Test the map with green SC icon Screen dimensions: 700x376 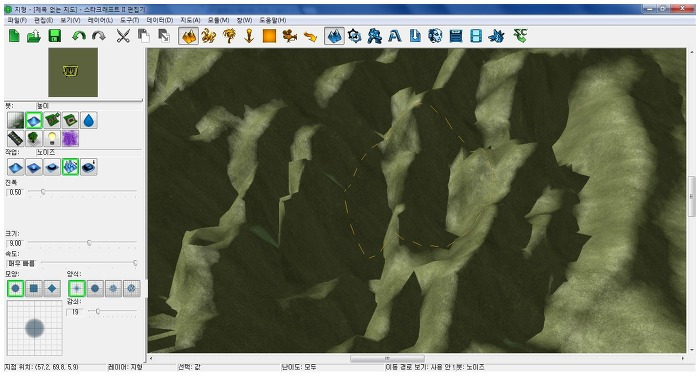521,36
